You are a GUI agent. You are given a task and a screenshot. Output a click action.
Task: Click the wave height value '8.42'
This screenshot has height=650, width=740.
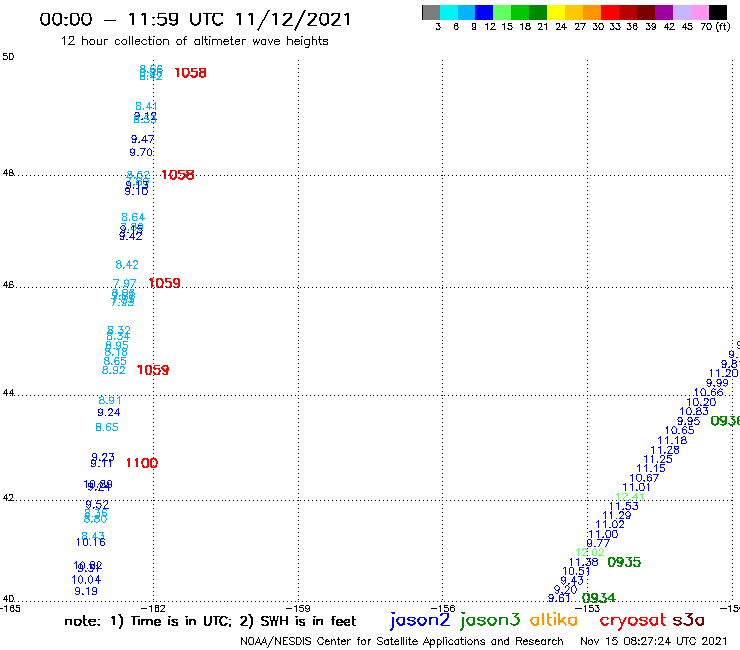click(127, 265)
